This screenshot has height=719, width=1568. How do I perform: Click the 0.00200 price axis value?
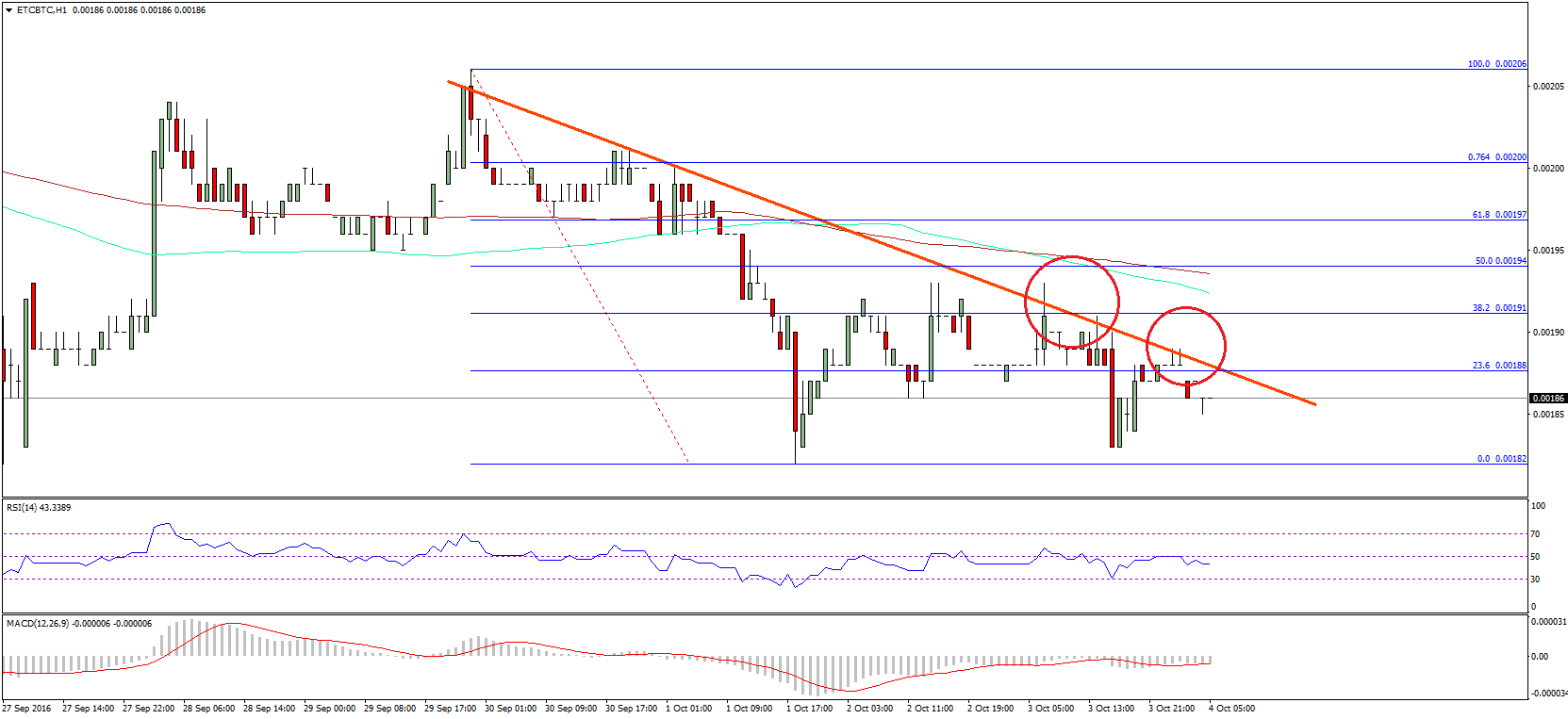pyautogui.click(x=1548, y=169)
